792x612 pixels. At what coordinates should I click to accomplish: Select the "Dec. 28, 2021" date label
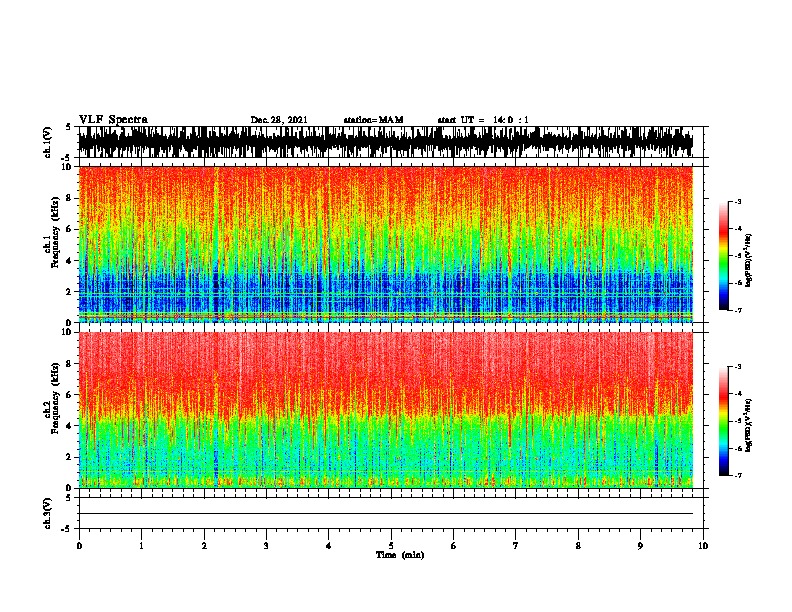coord(279,120)
